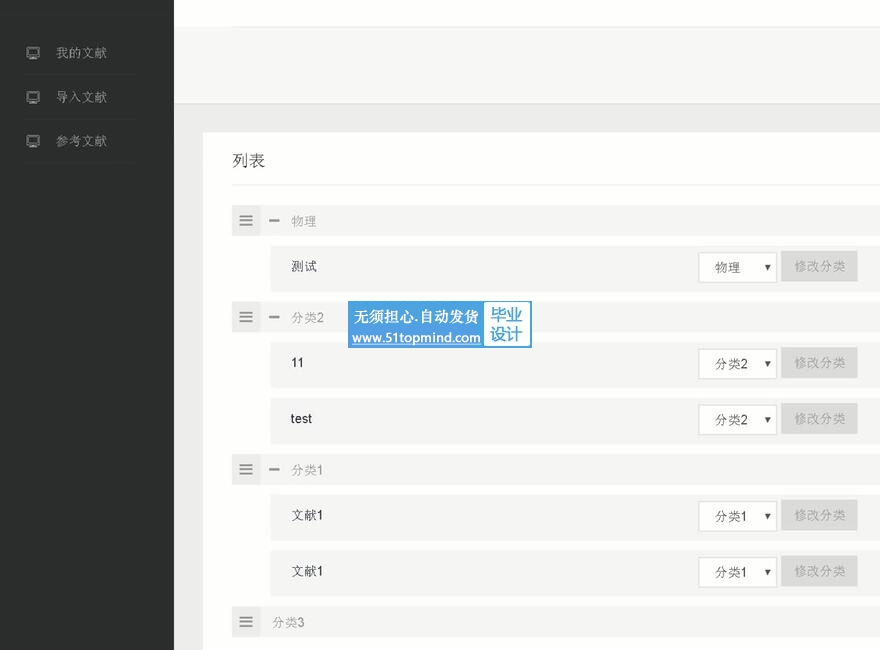This screenshot has height=650, width=880.
Task: Click the drag handle icon for 分类3
Action: (246, 622)
